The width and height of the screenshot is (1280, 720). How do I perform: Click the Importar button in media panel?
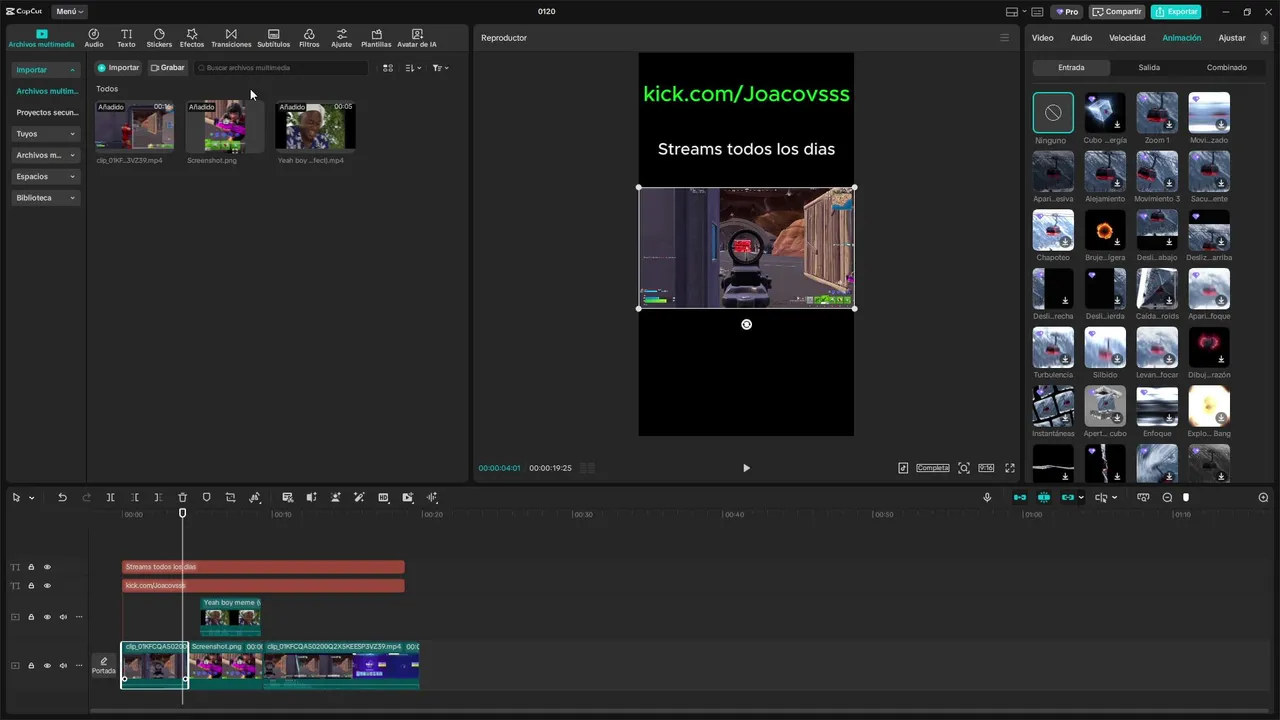pyautogui.click(x=118, y=68)
